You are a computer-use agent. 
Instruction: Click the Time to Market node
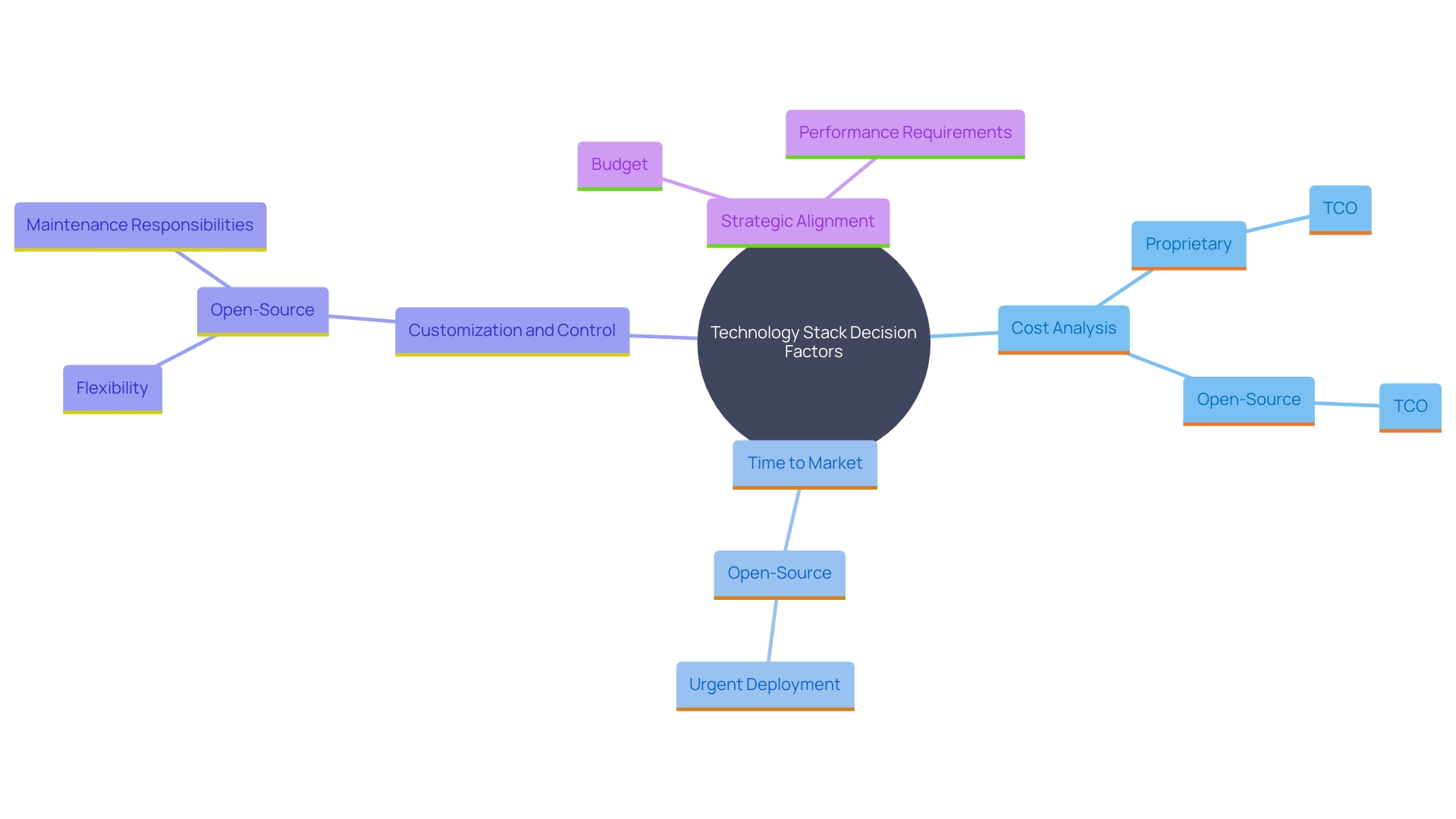coord(806,462)
